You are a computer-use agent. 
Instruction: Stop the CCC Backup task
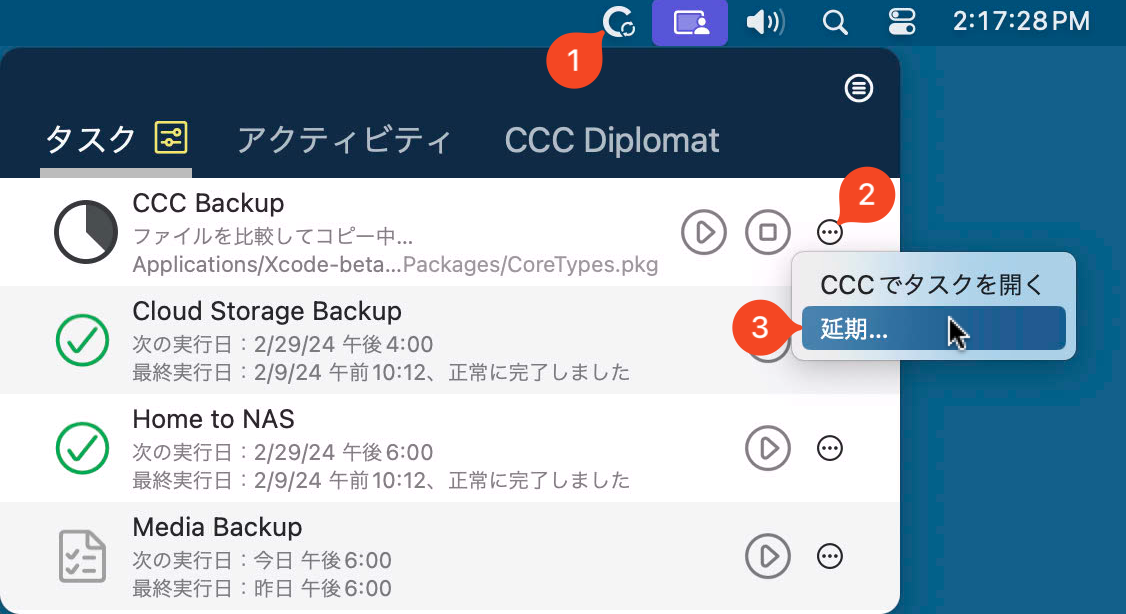(768, 232)
